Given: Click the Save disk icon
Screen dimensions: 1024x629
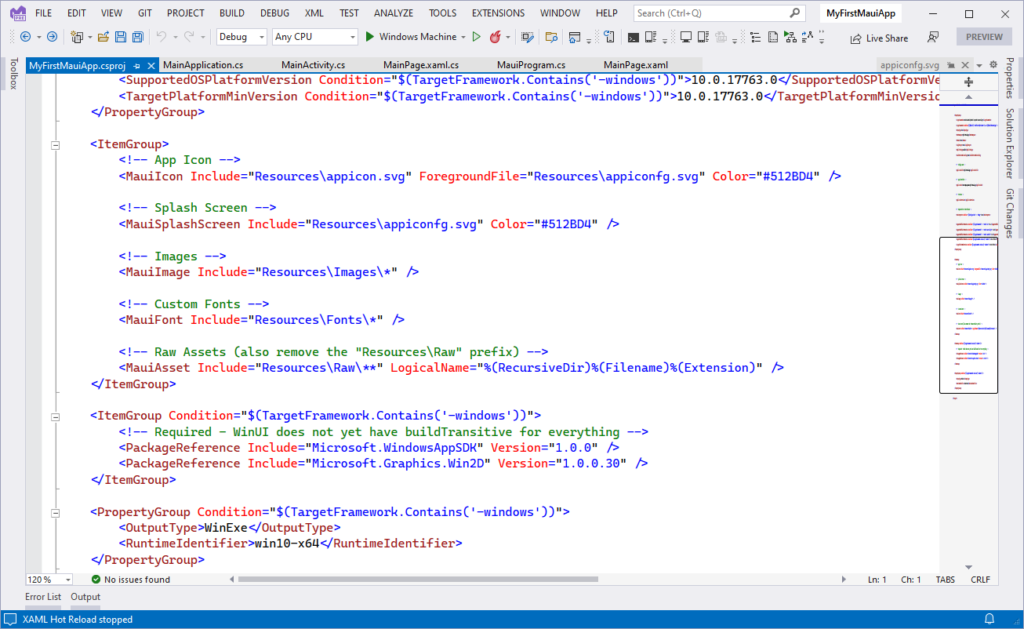Looking at the screenshot, I should (120, 37).
